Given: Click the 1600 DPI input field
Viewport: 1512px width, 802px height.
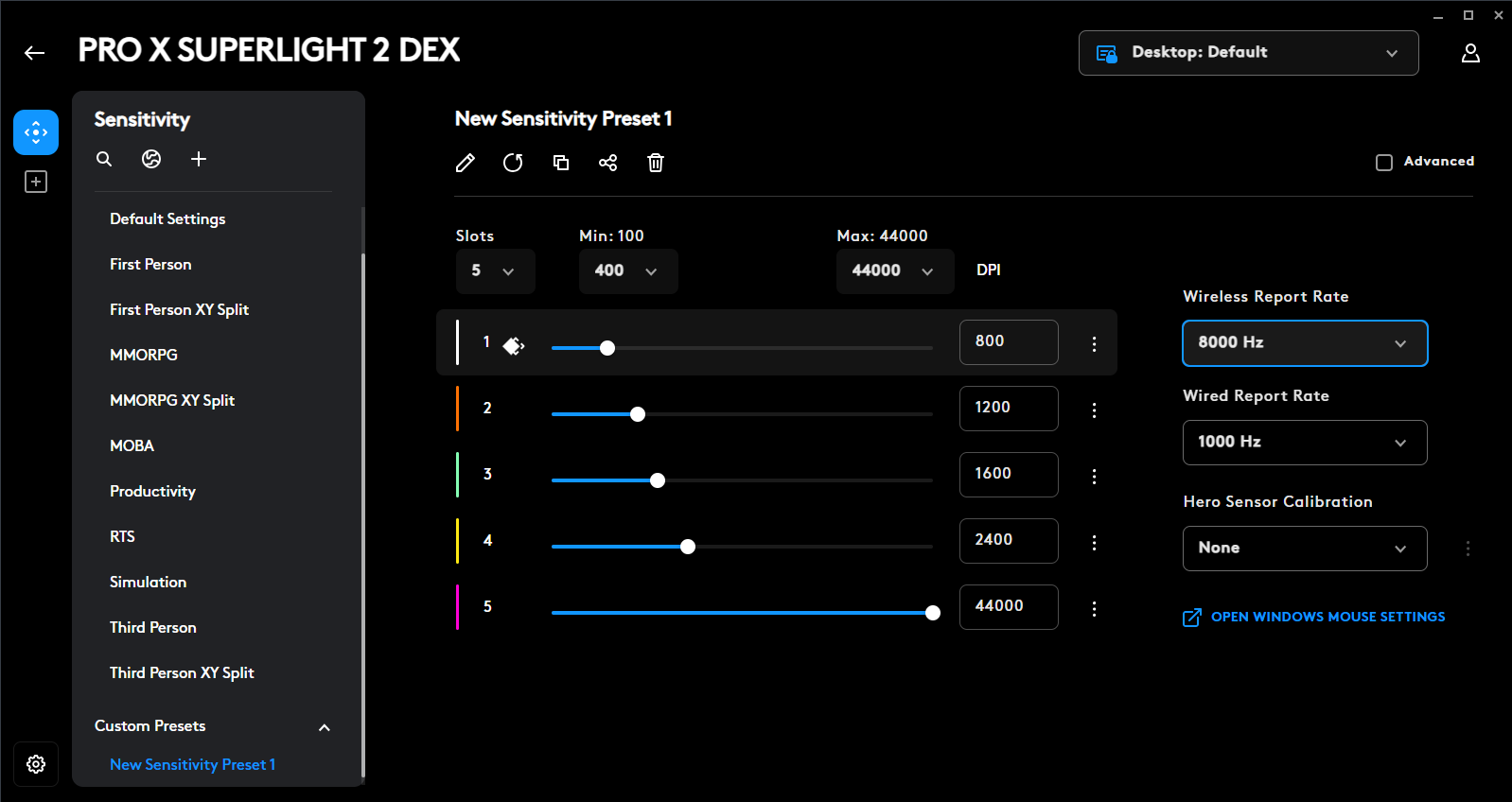Looking at the screenshot, I should pyautogui.click(x=1009, y=475).
